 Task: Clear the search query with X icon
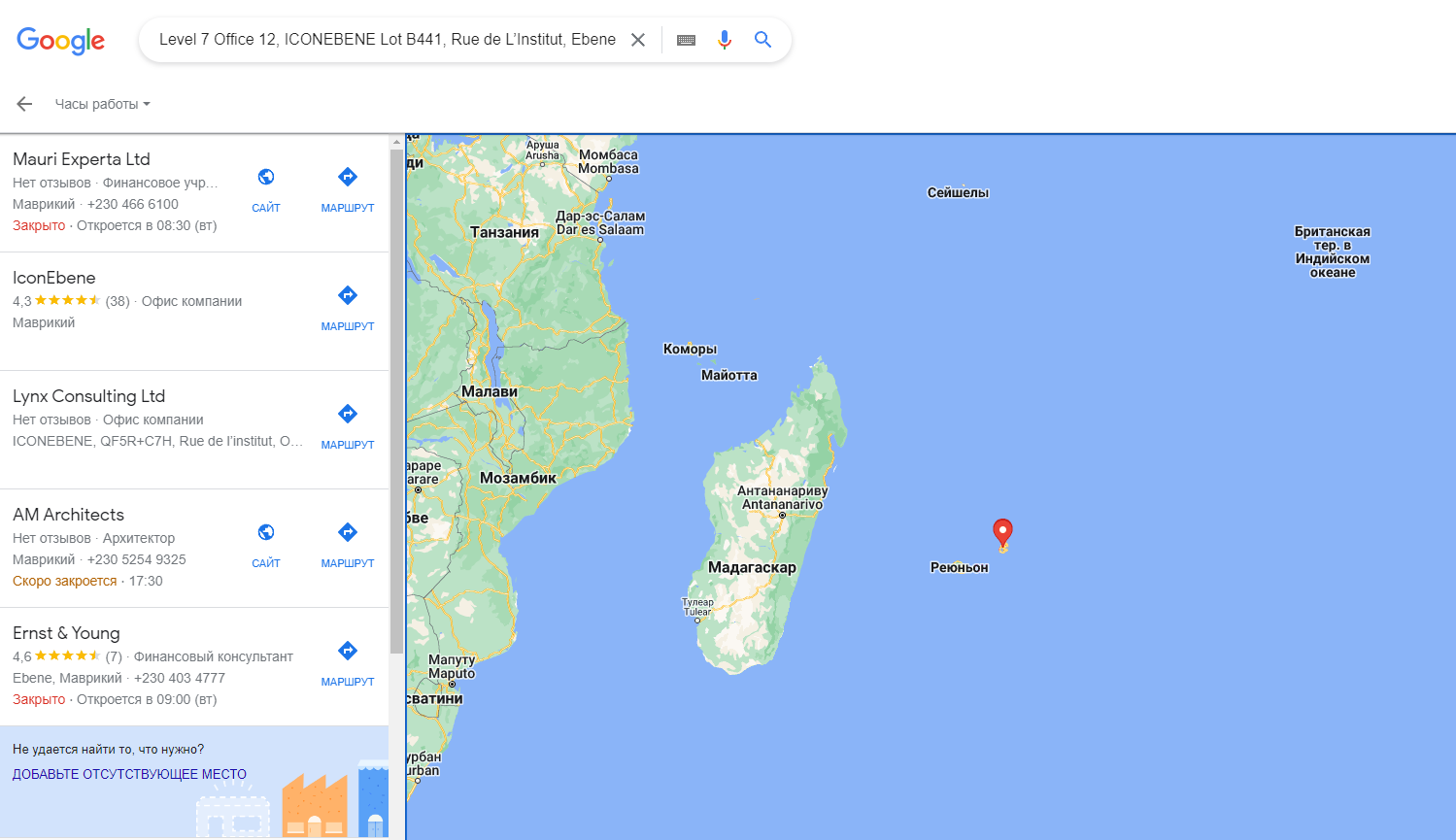pyautogui.click(x=638, y=40)
